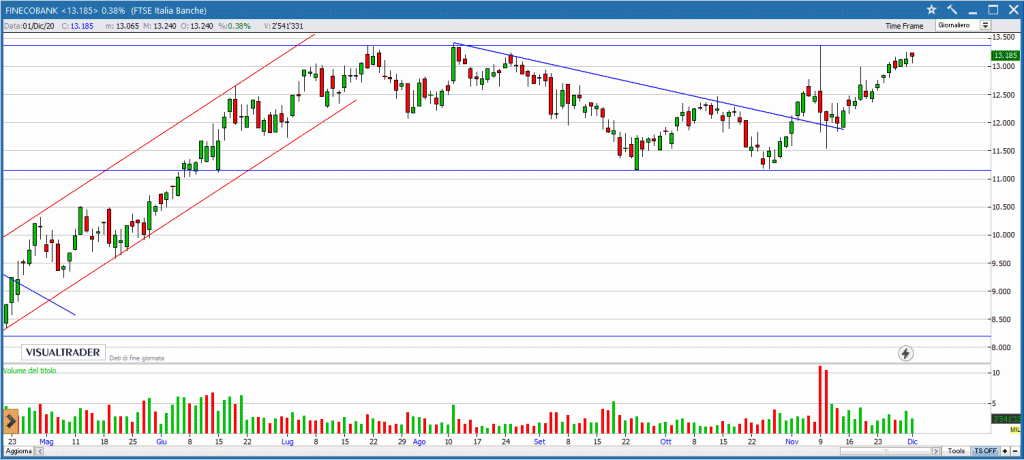Click the 'Dati di fine giornata' note
Screen dimensions: 1024x460
(x=137, y=358)
